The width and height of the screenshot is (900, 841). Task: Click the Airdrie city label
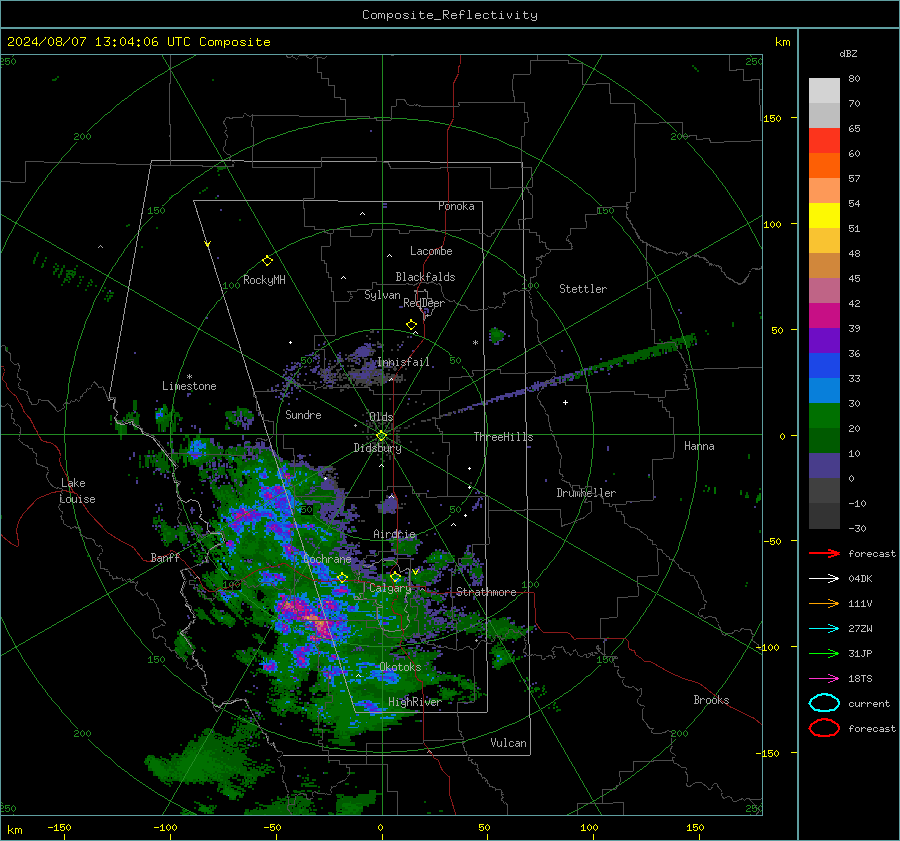pyautogui.click(x=394, y=534)
